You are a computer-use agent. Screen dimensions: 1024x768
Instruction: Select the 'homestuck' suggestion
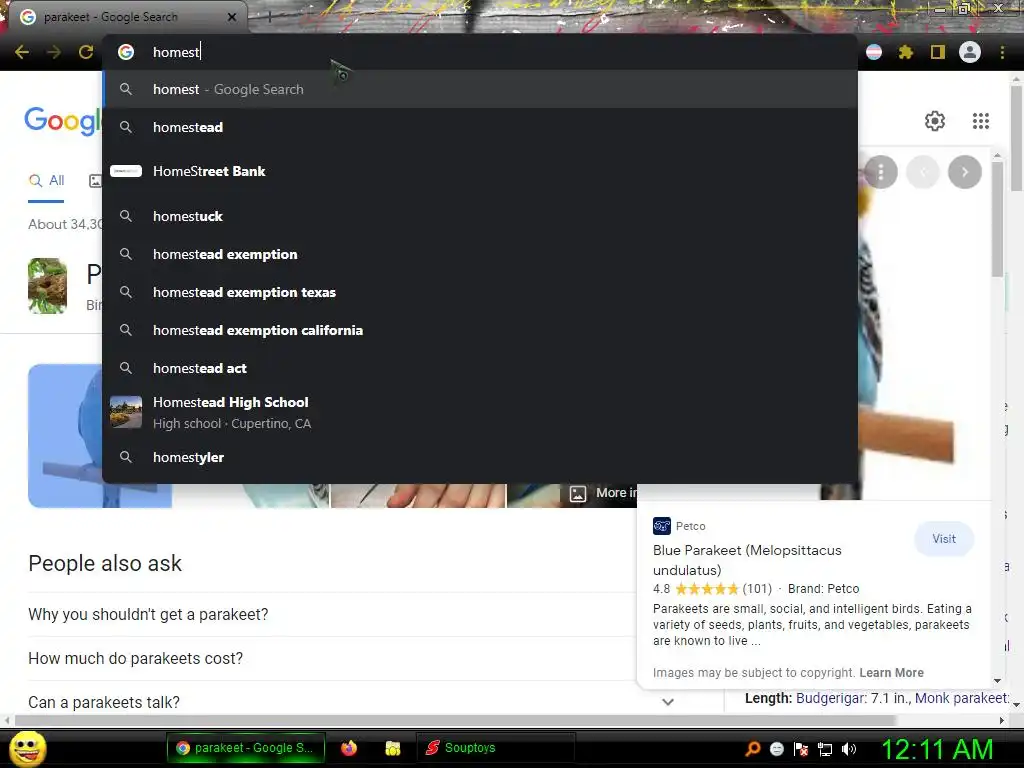pos(480,216)
